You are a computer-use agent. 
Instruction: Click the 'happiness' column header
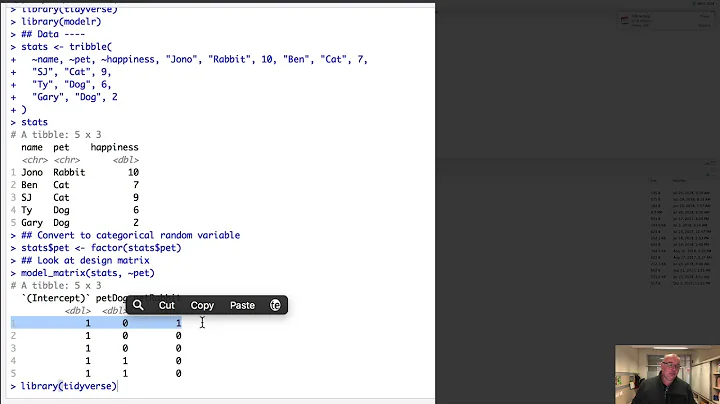pos(114,147)
